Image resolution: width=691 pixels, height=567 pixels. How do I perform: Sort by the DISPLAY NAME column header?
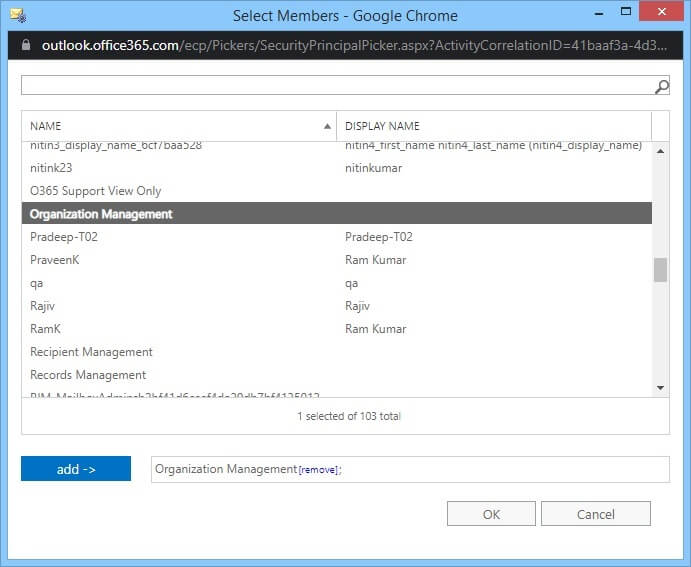click(x=494, y=126)
